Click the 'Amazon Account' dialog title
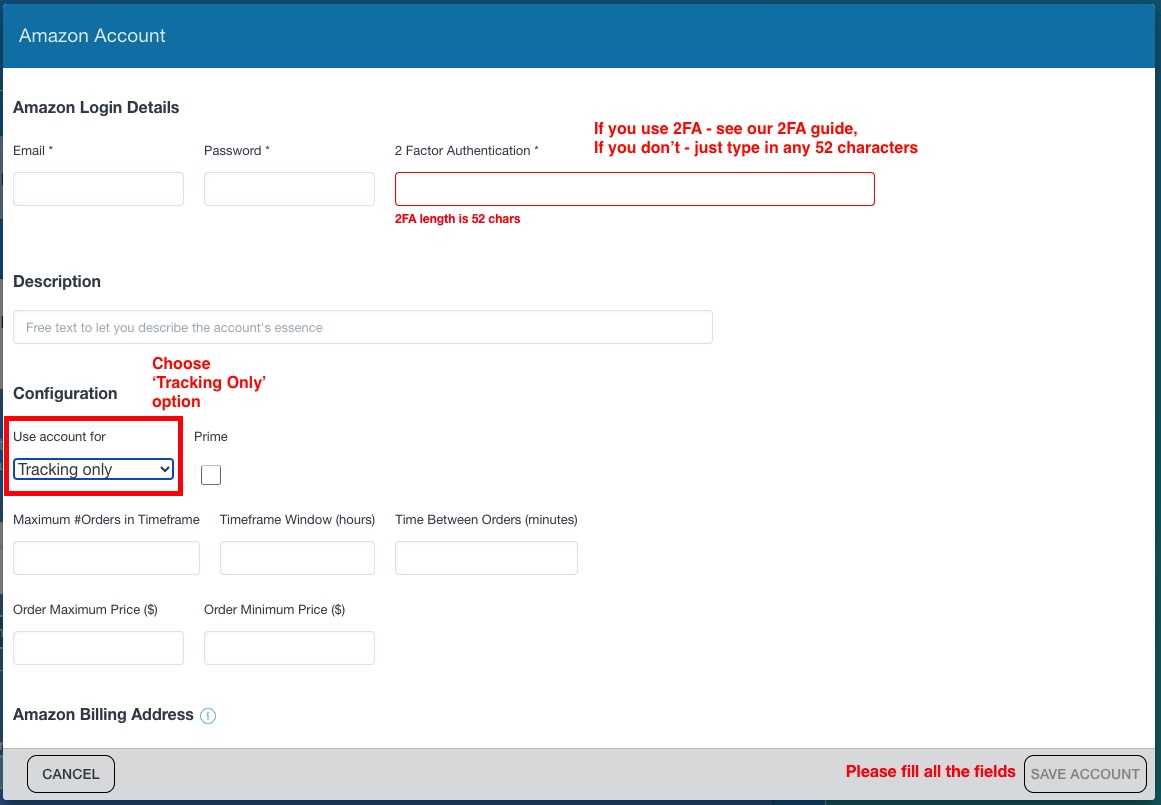This screenshot has height=805, width=1161. click(92, 36)
